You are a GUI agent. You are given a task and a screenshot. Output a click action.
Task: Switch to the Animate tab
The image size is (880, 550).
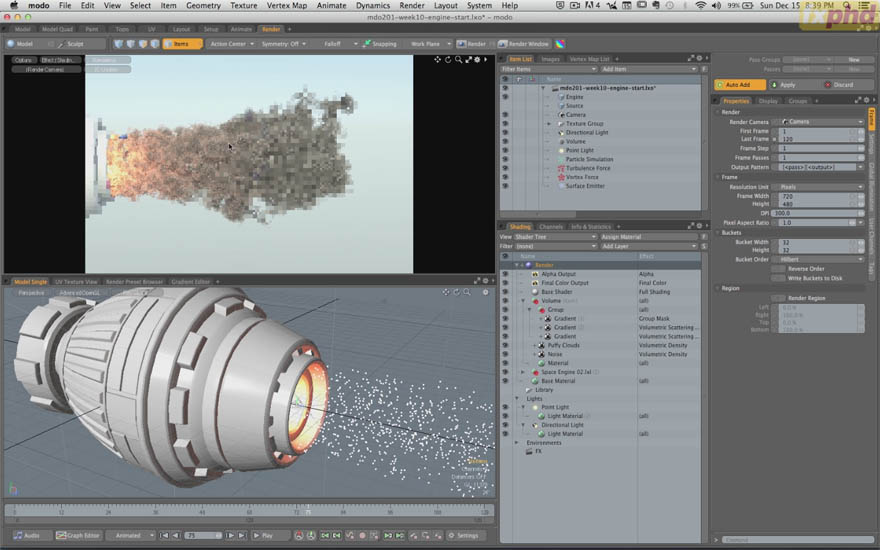click(x=241, y=29)
